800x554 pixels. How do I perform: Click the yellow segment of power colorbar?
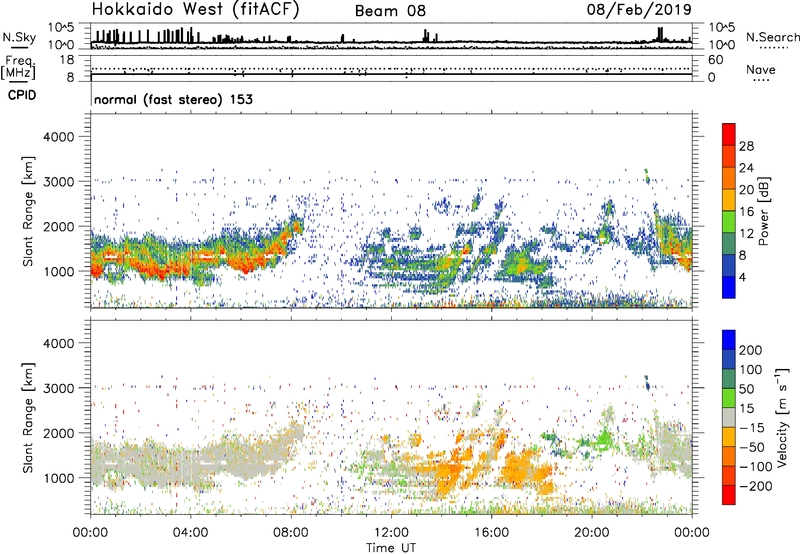tap(729, 200)
